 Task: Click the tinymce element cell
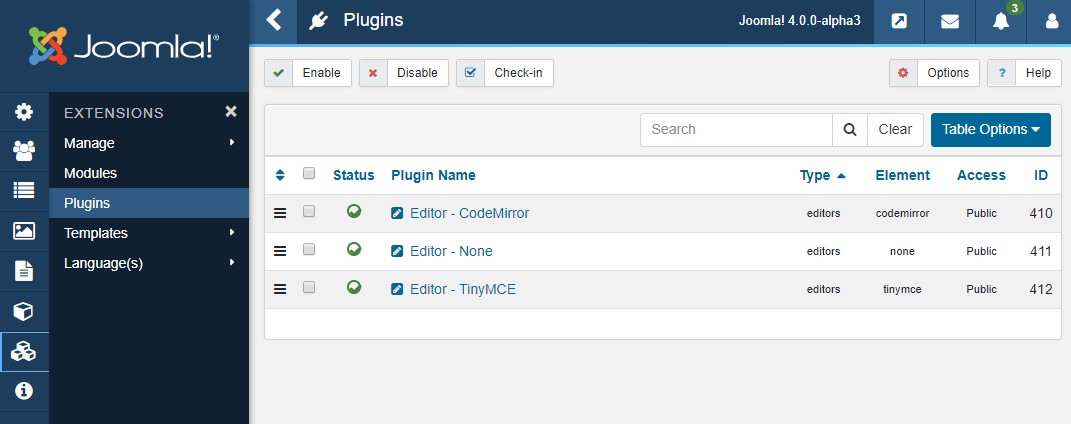[902, 289]
